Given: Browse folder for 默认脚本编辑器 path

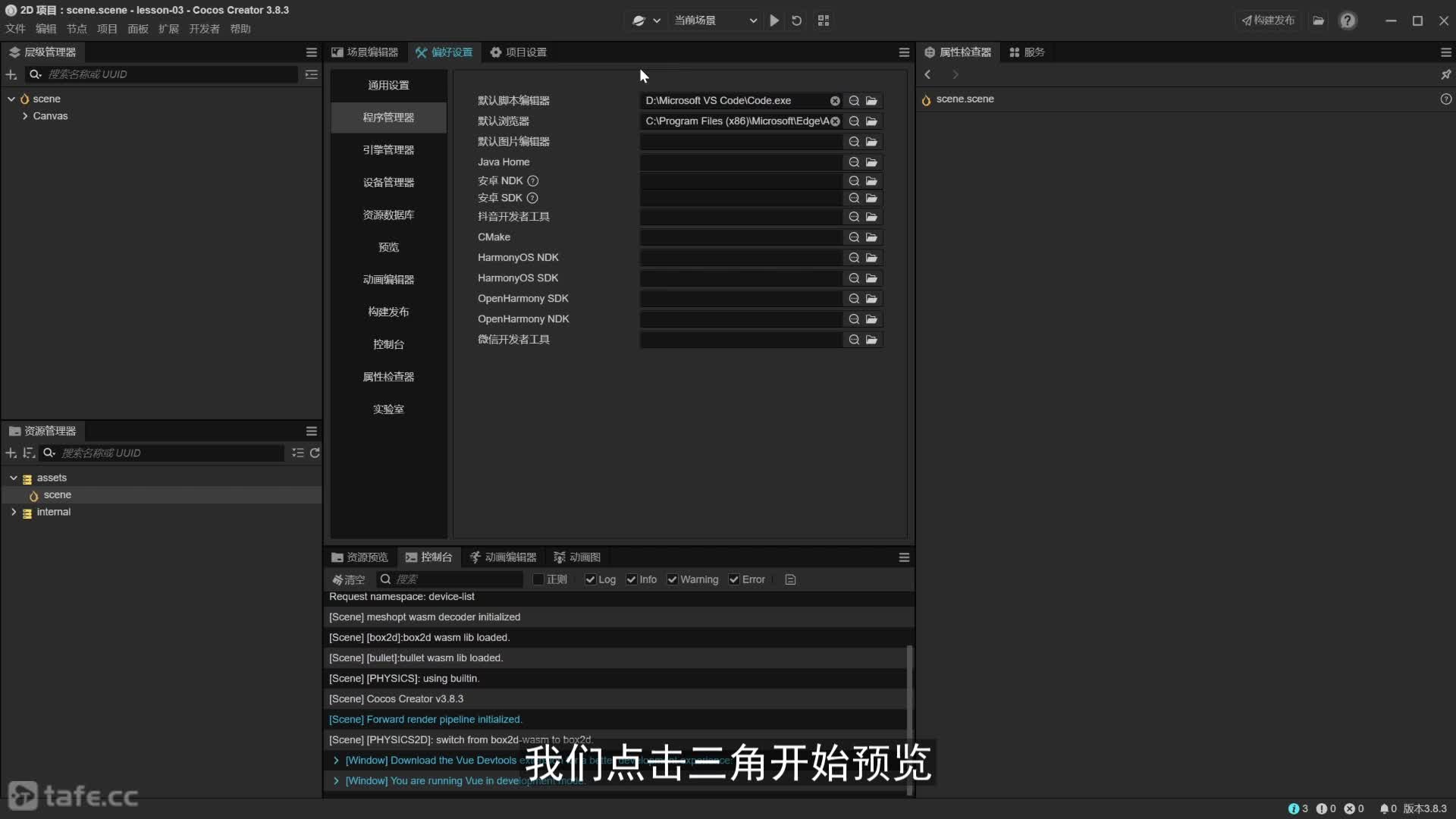Looking at the screenshot, I should point(871,101).
